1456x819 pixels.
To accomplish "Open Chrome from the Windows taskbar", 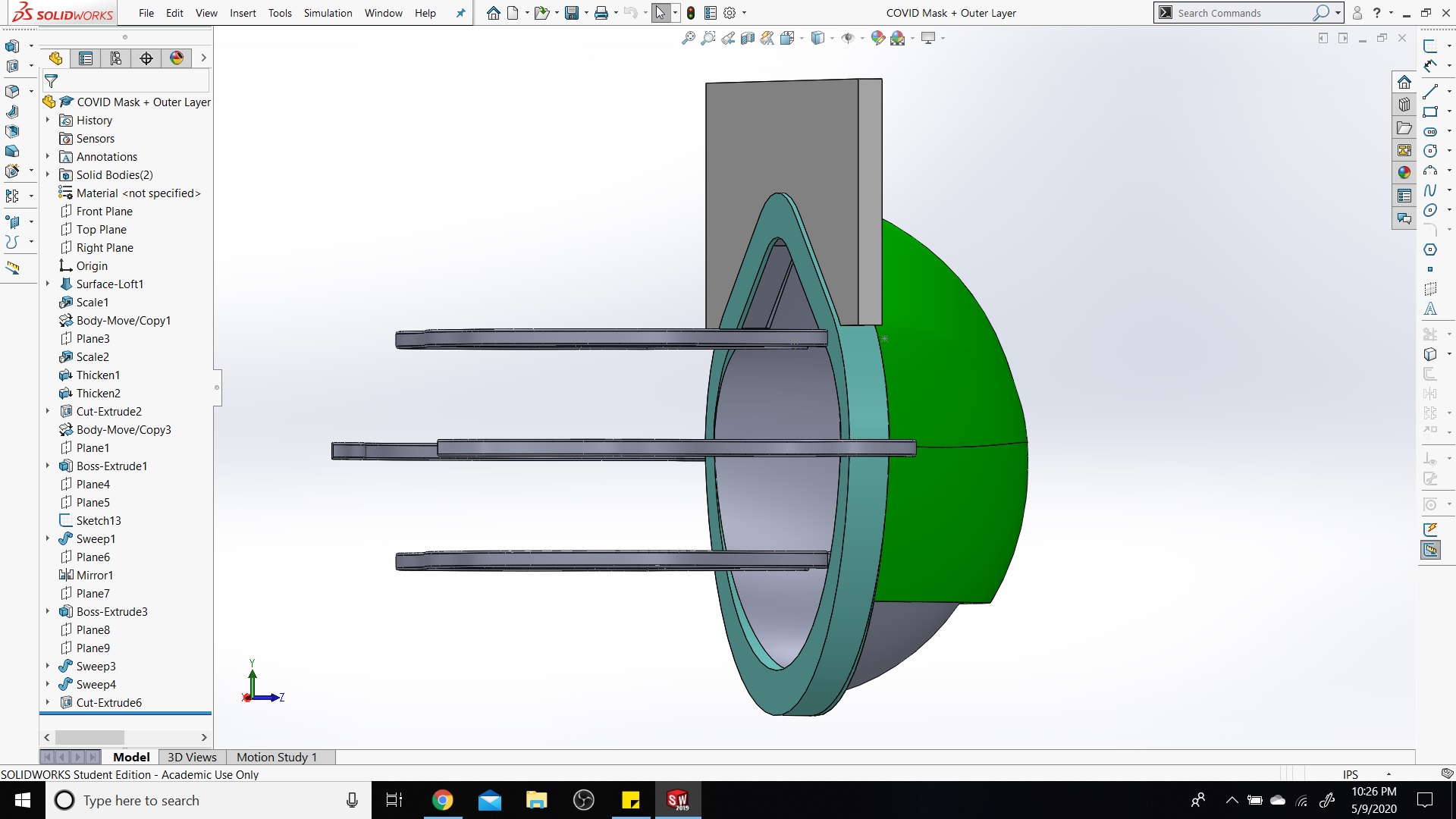I will coord(442,800).
